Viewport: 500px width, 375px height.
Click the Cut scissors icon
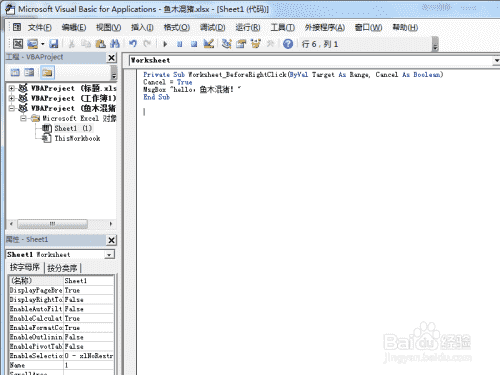coord(71,44)
